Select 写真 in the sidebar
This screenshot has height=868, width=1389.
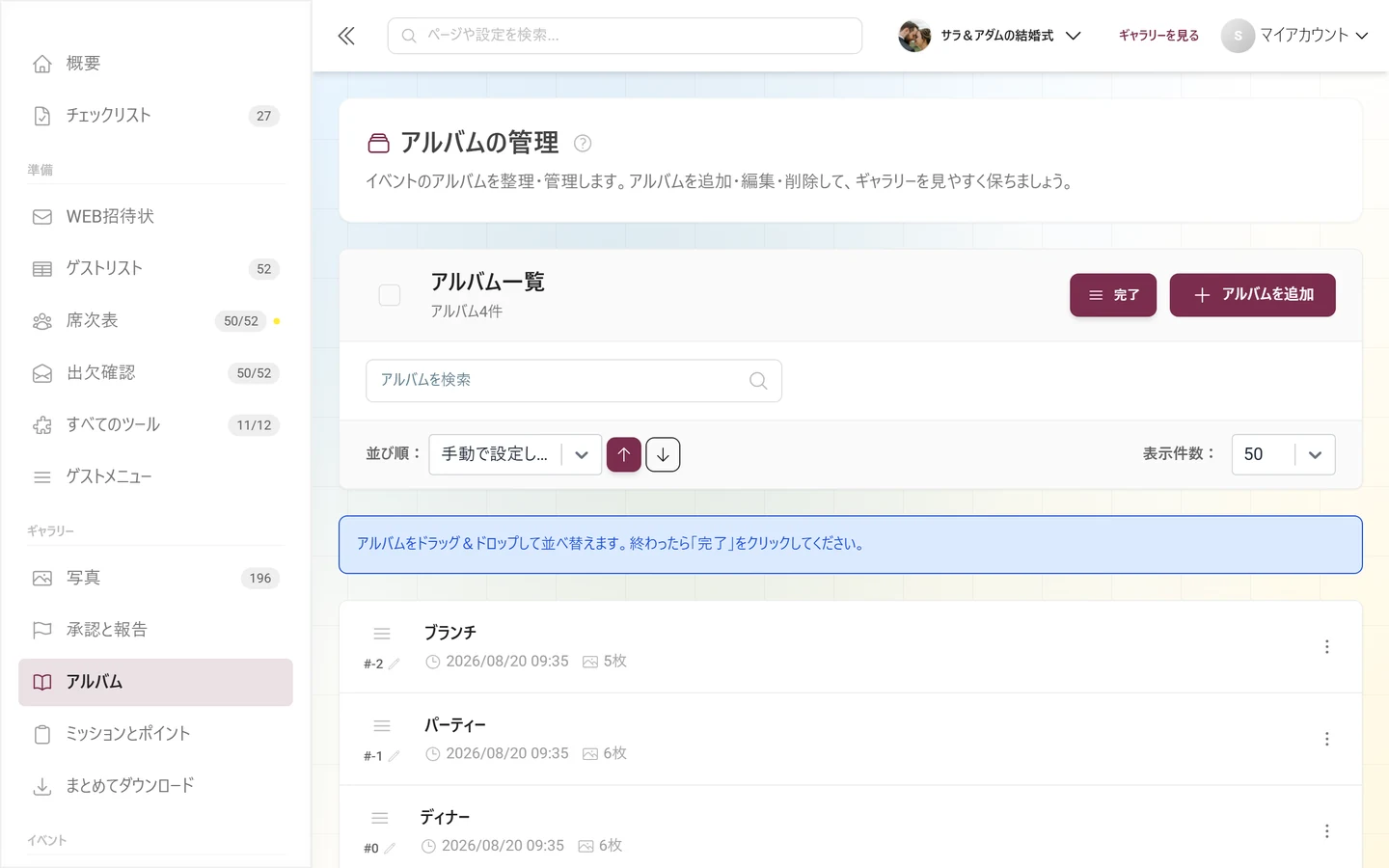click(155, 579)
